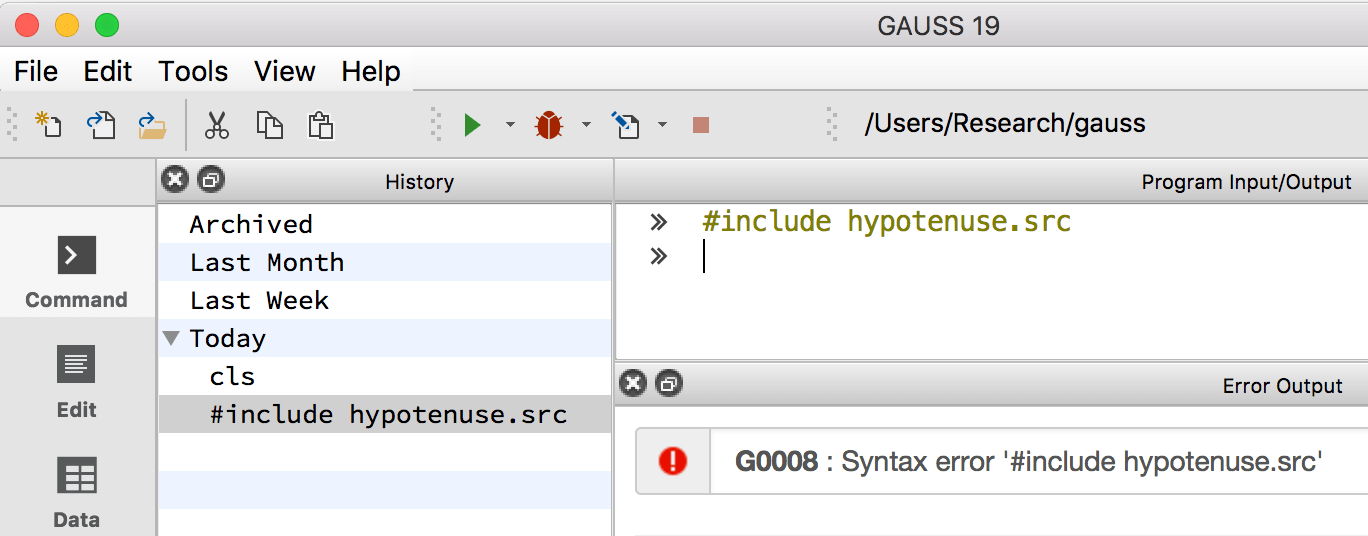
Task: Open dropdown arrow beside the debug icon
Action: click(x=586, y=125)
